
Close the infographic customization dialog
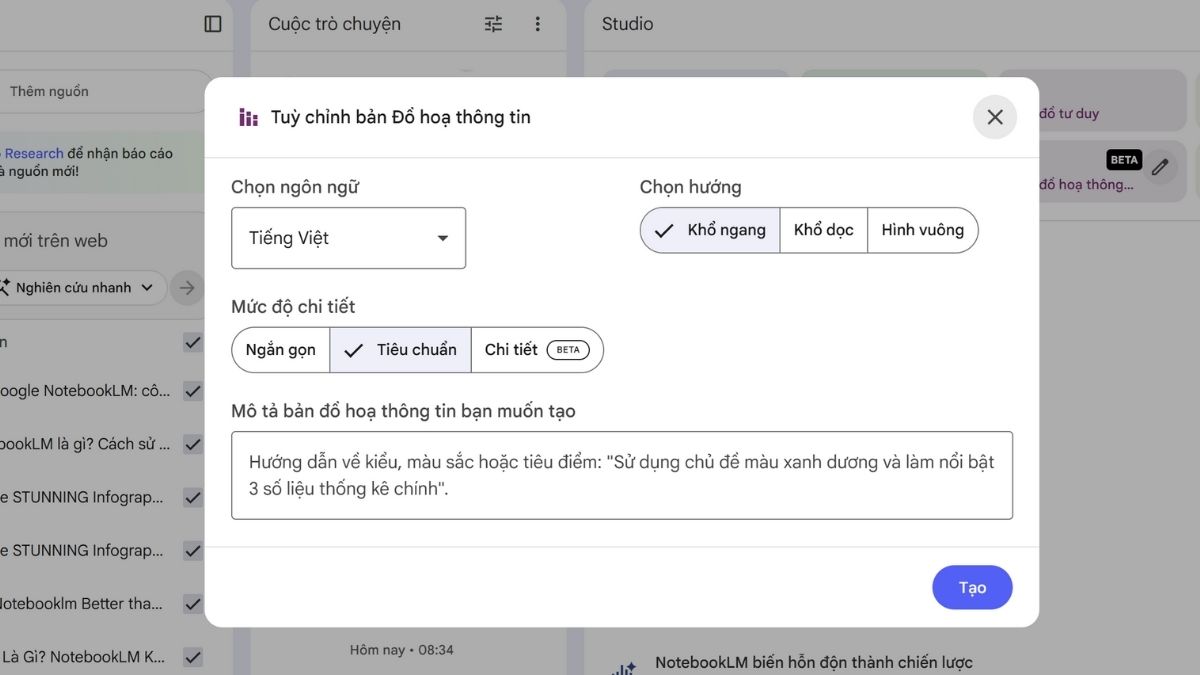click(994, 117)
